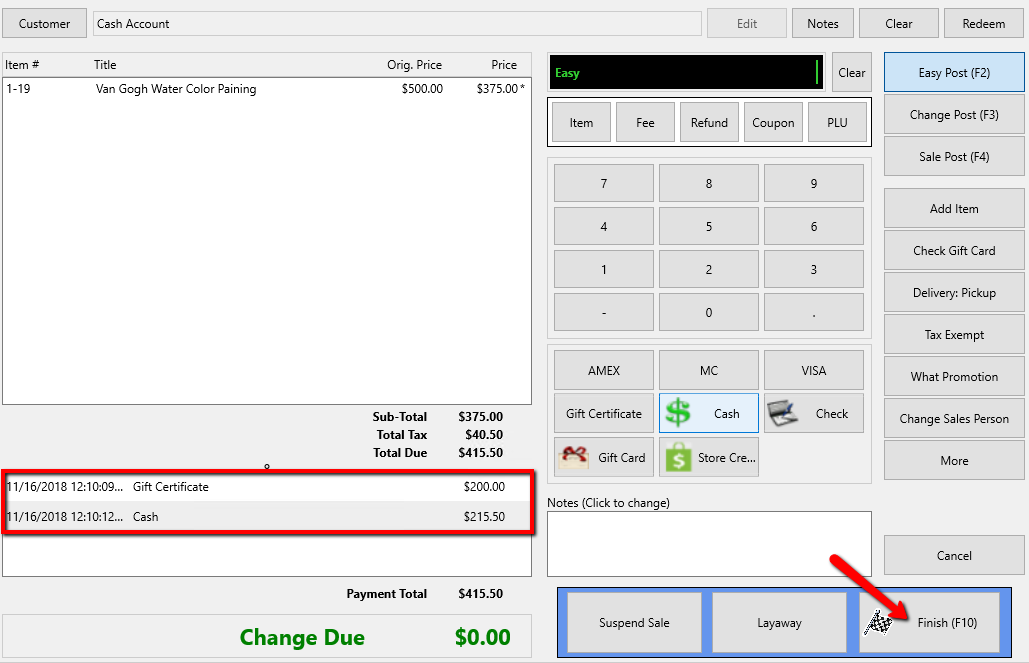Viewport: 1029px width, 663px height.
Task: Switch to the Refund entry mode
Action: point(709,123)
